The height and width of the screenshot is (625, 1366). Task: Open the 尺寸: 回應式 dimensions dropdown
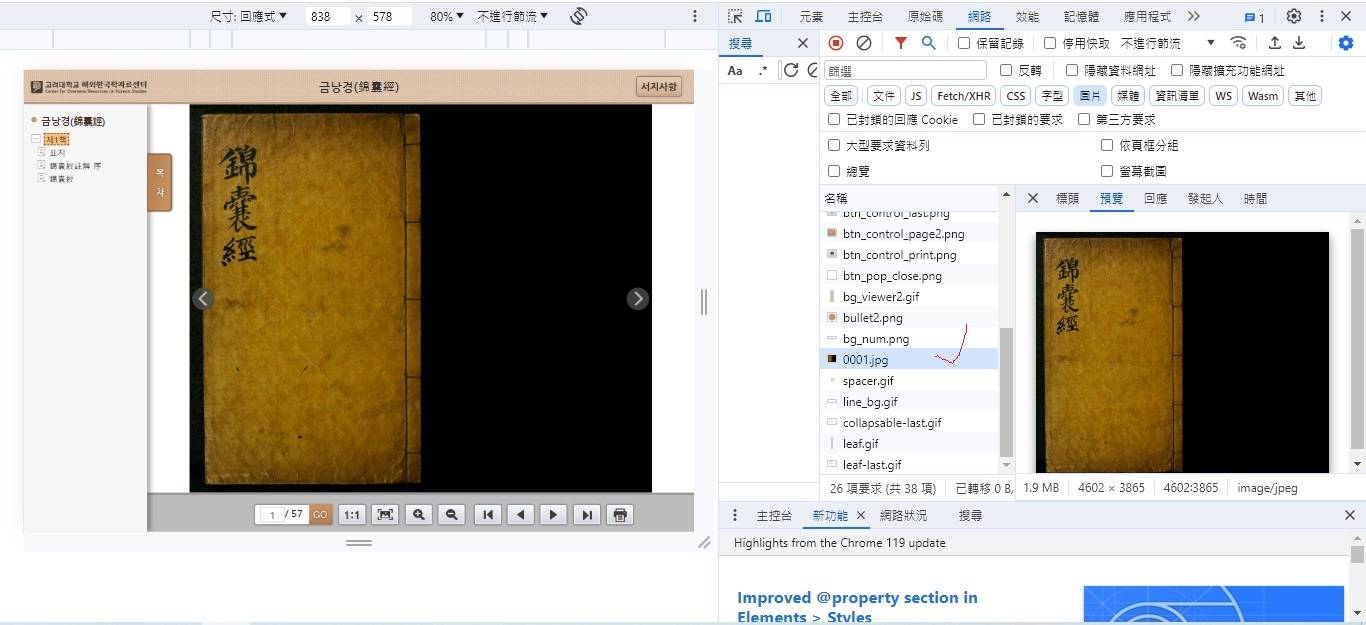248,16
